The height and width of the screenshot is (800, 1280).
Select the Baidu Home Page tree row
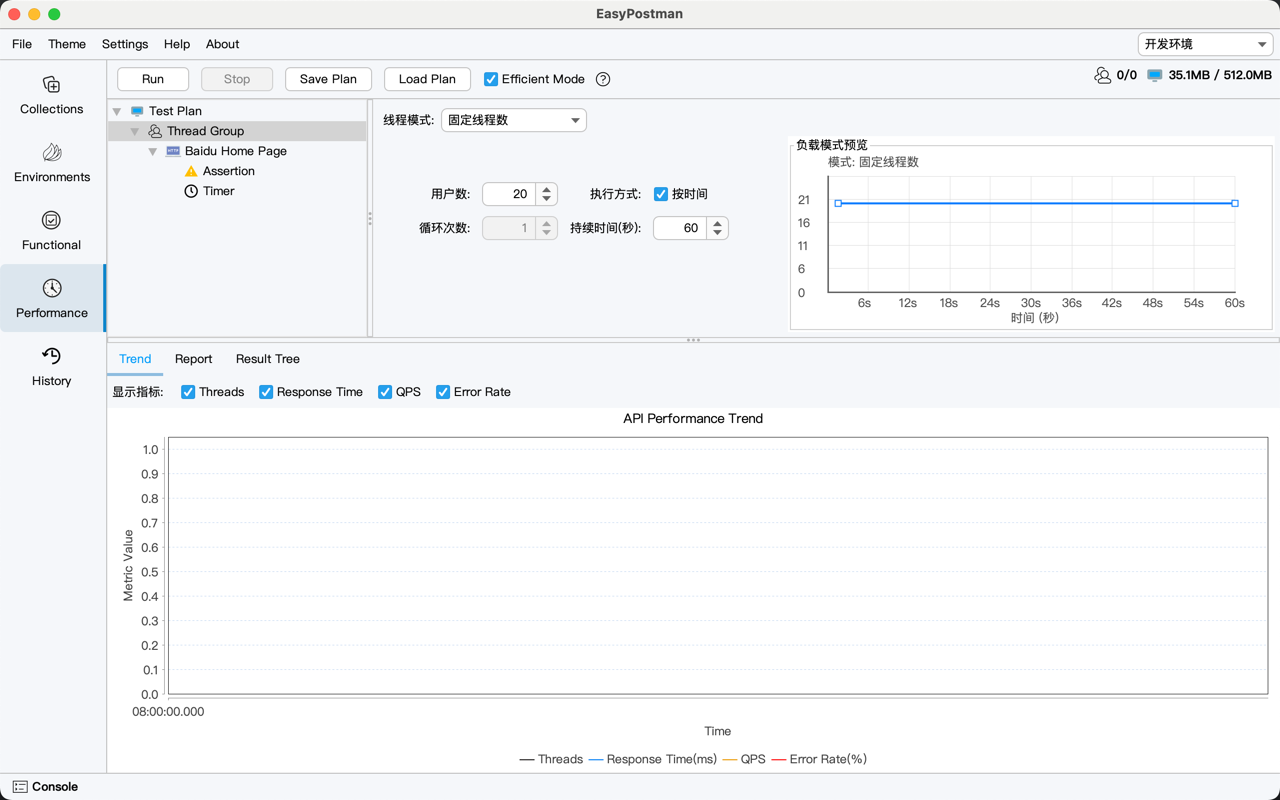(x=238, y=151)
